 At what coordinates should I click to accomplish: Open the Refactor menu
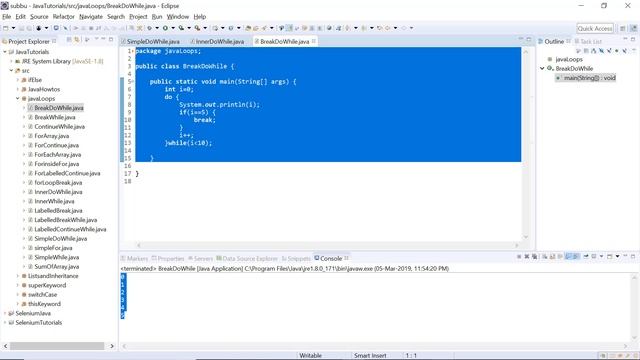tap(63, 17)
